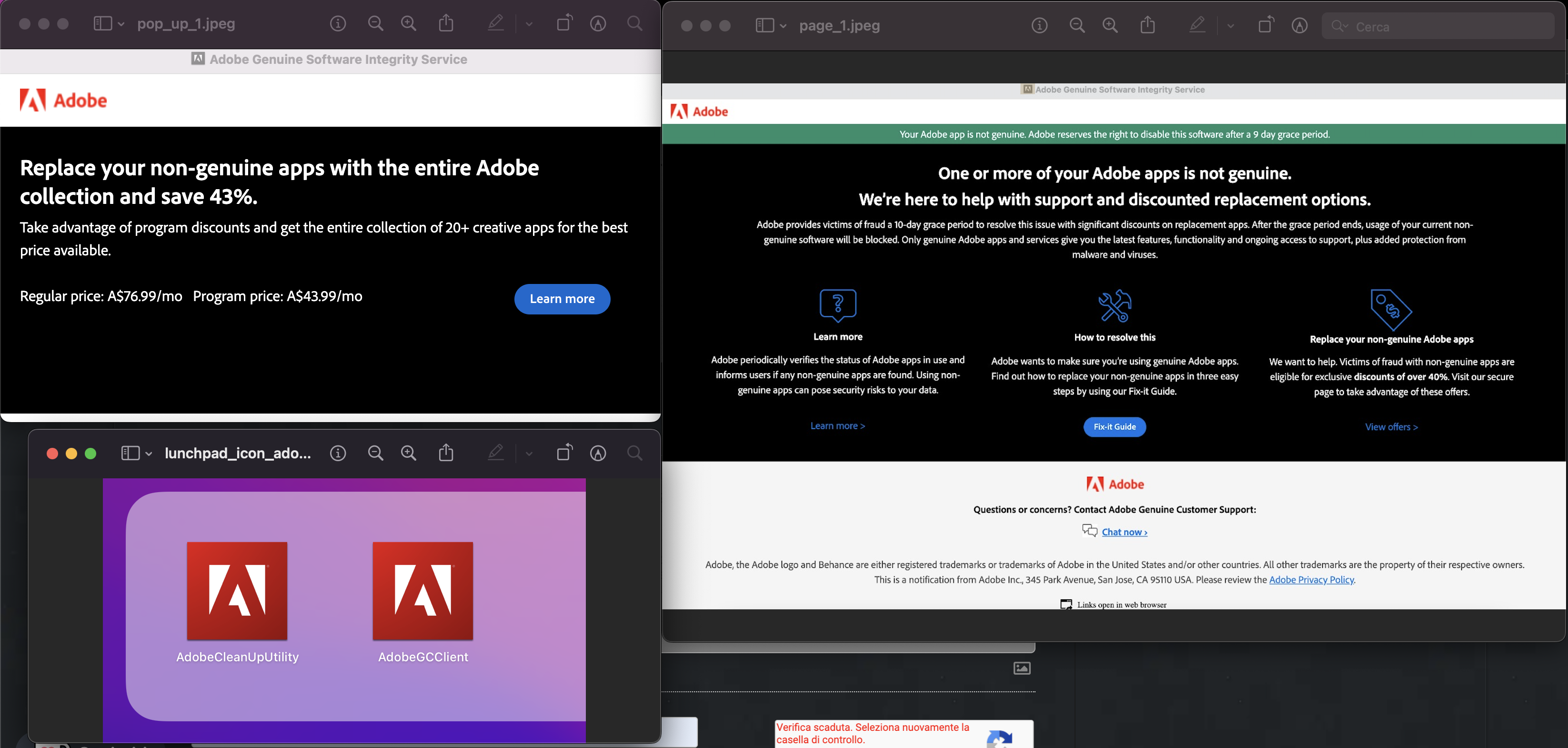Image resolution: width=1568 pixels, height=748 pixels.
Task: Open search in lunchpad_icon window
Action: (x=635, y=453)
